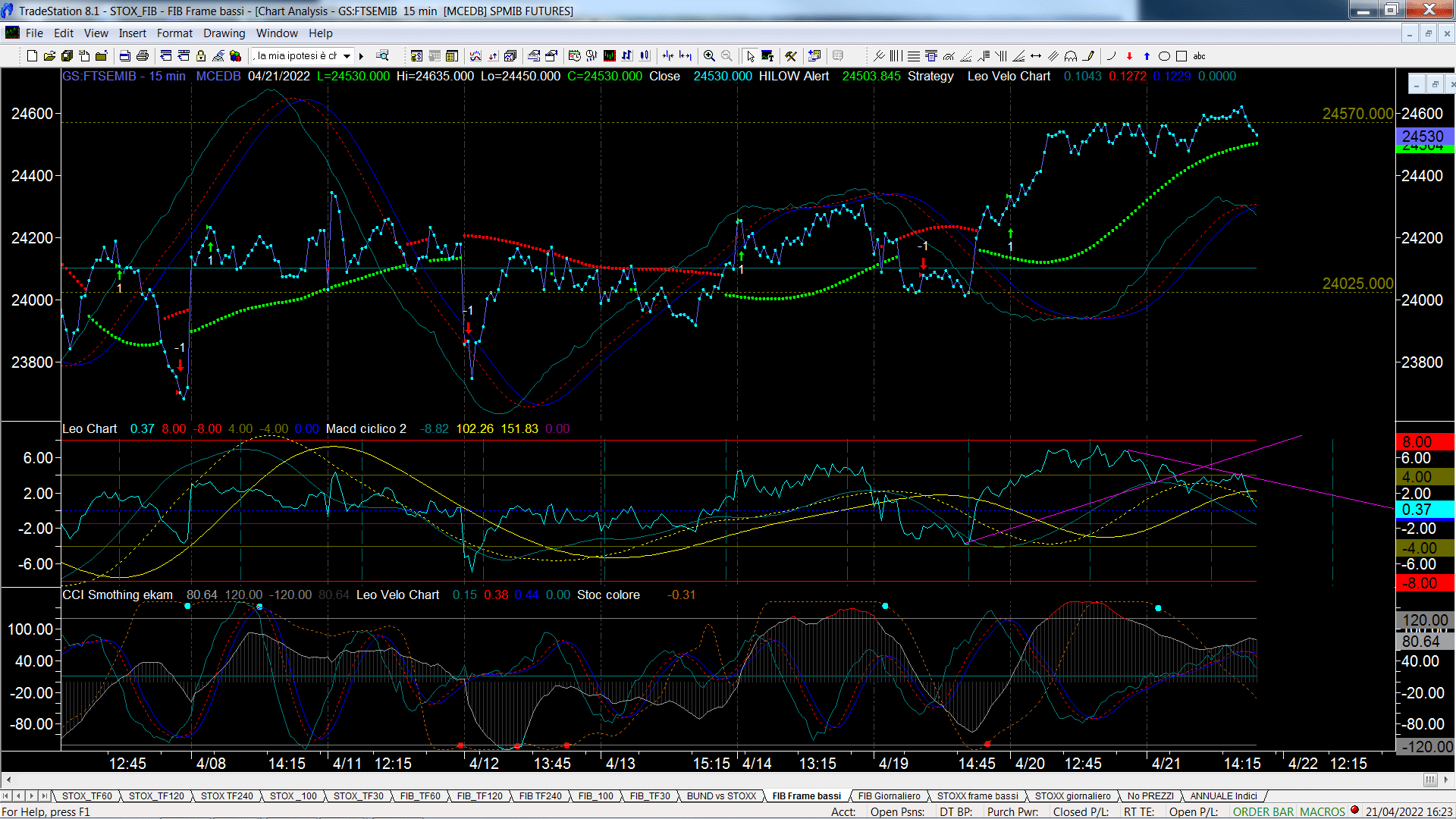Click the padlock icon in toolbar
This screenshot has height=819, width=1456.
pyautogui.click(x=201, y=56)
